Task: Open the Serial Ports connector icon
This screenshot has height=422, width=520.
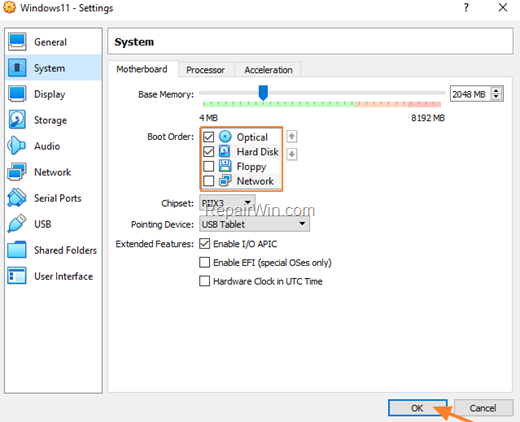Action: click(x=17, y=197)
